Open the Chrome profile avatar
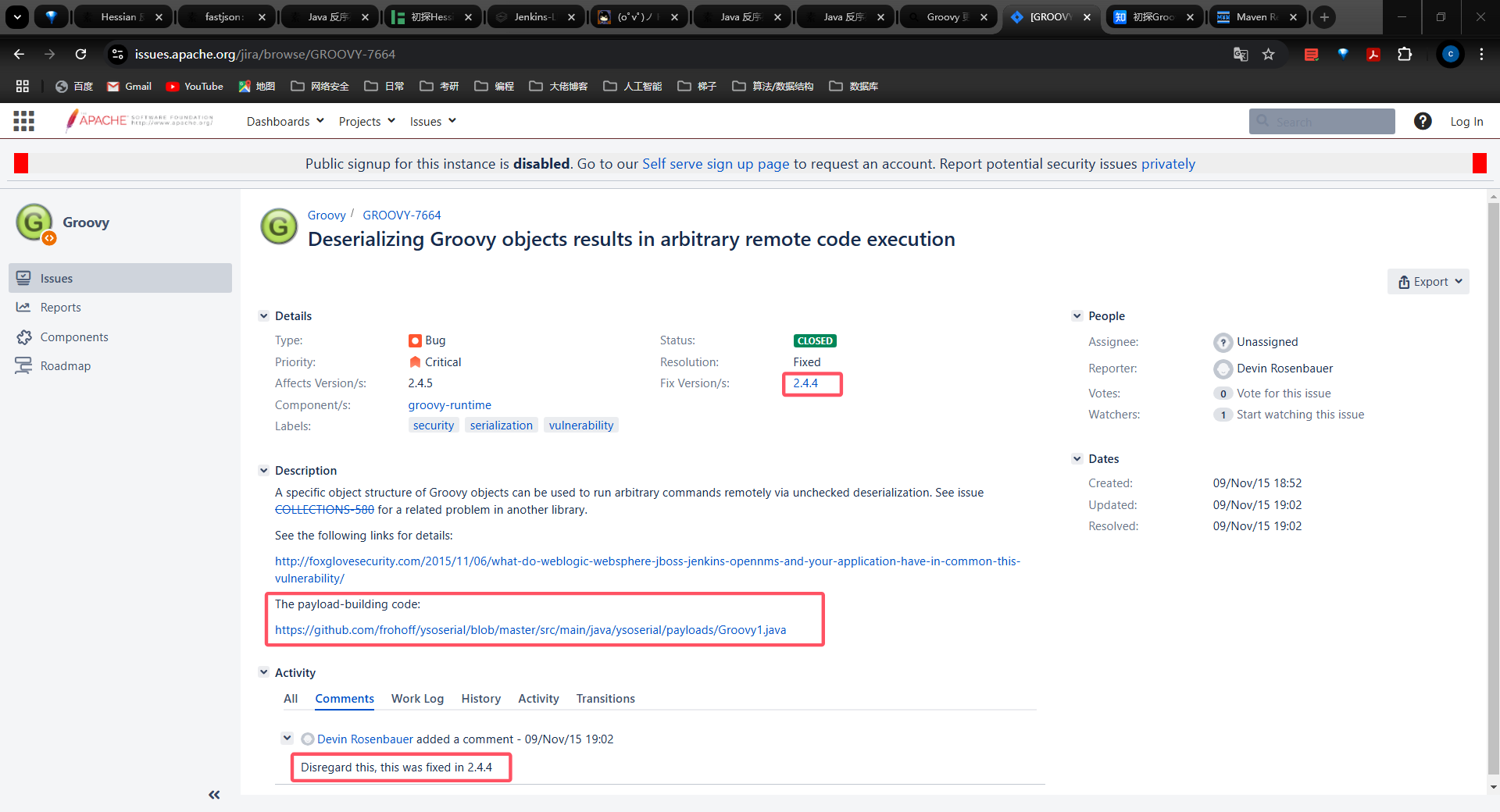The width and height of the screenshot is (1500, 812). [1451, 54]
